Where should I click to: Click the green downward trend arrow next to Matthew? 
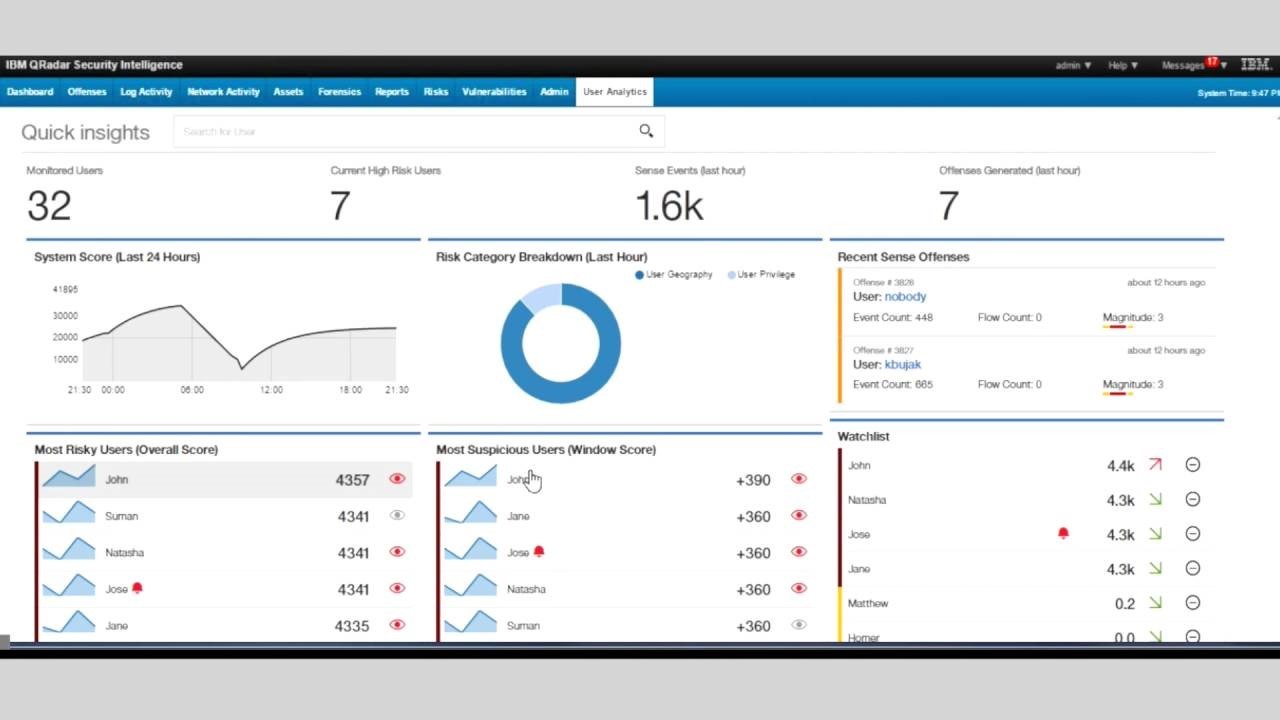[1155, 603]
